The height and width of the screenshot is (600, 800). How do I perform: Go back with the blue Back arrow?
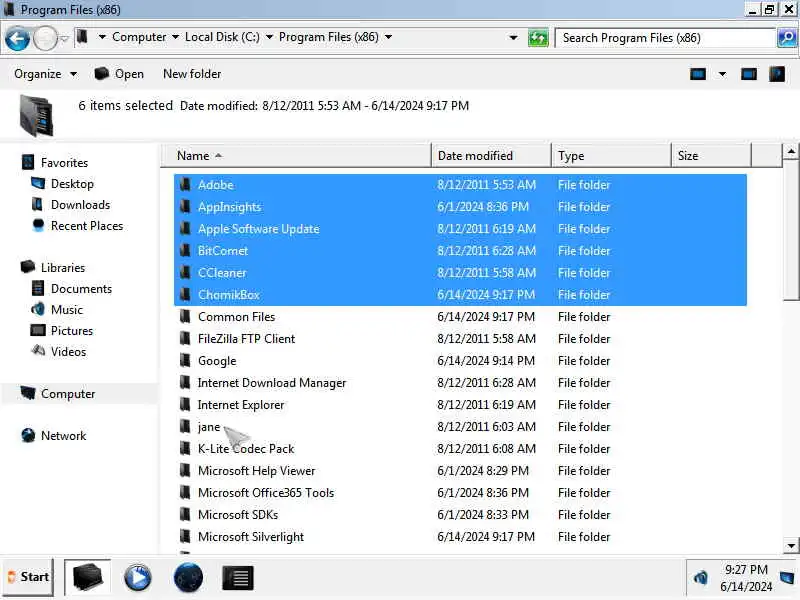point(17,39)
